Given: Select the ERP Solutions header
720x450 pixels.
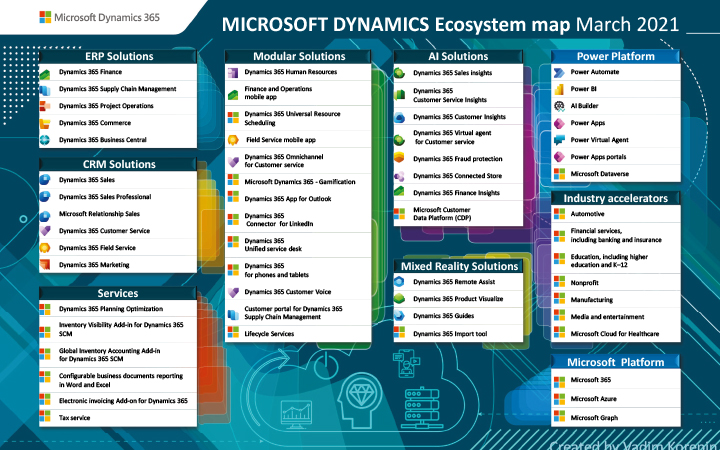Looking at the screenshot, I should tap(118, 56).
